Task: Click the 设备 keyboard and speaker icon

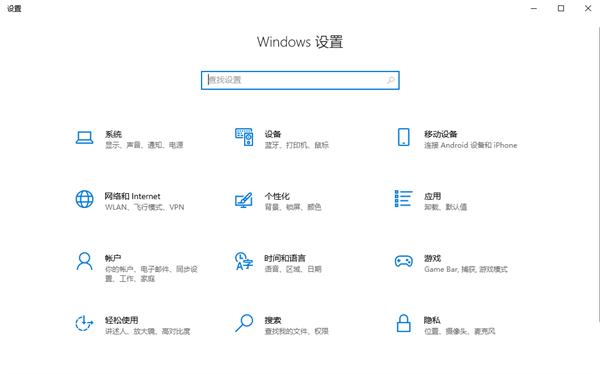Action: point(244,137)
